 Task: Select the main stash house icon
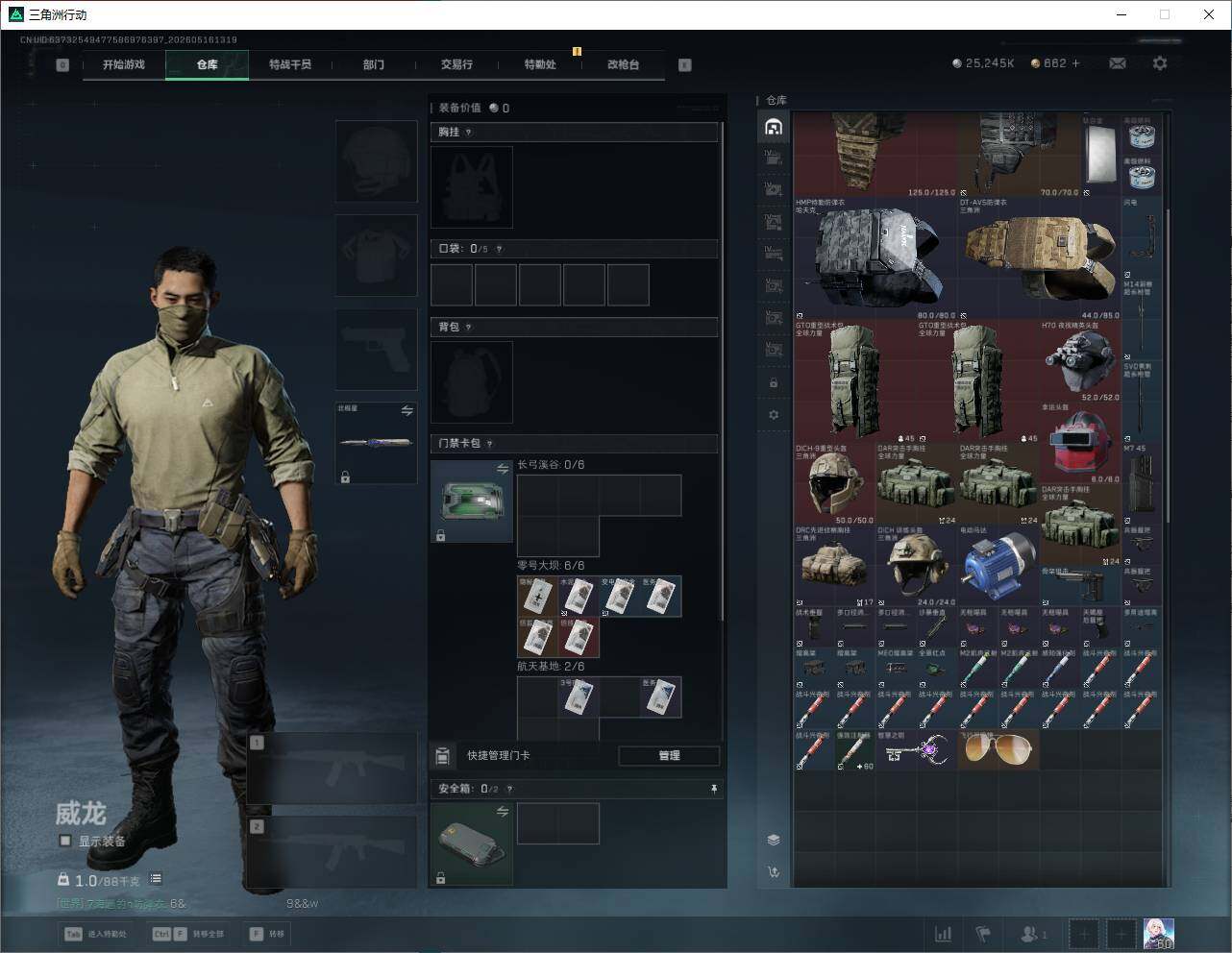[774, 127]
